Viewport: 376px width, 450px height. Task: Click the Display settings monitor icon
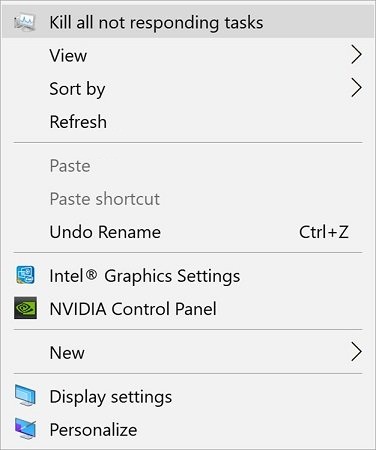tap(25, 395)
